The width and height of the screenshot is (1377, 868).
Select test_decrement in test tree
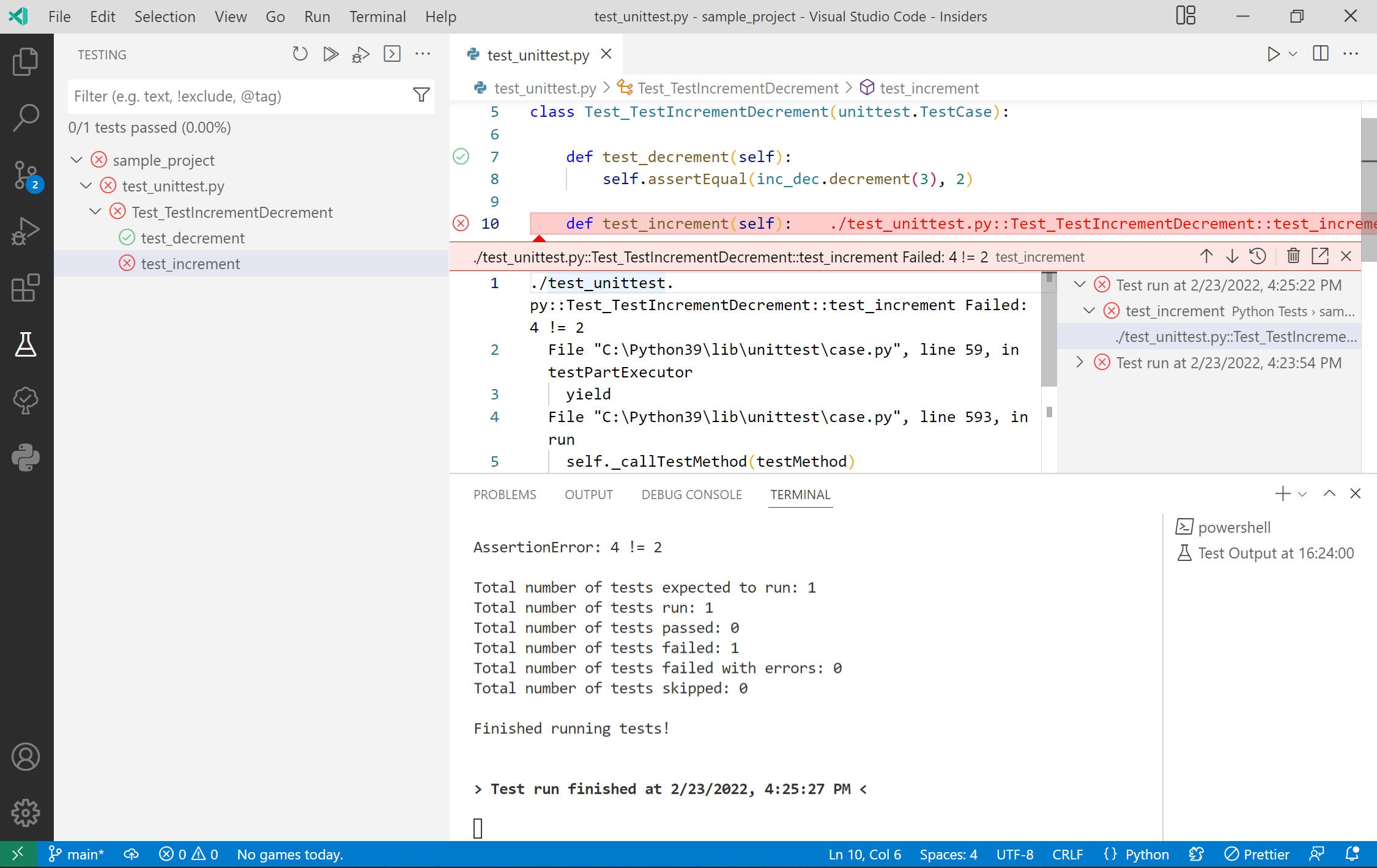192,238
